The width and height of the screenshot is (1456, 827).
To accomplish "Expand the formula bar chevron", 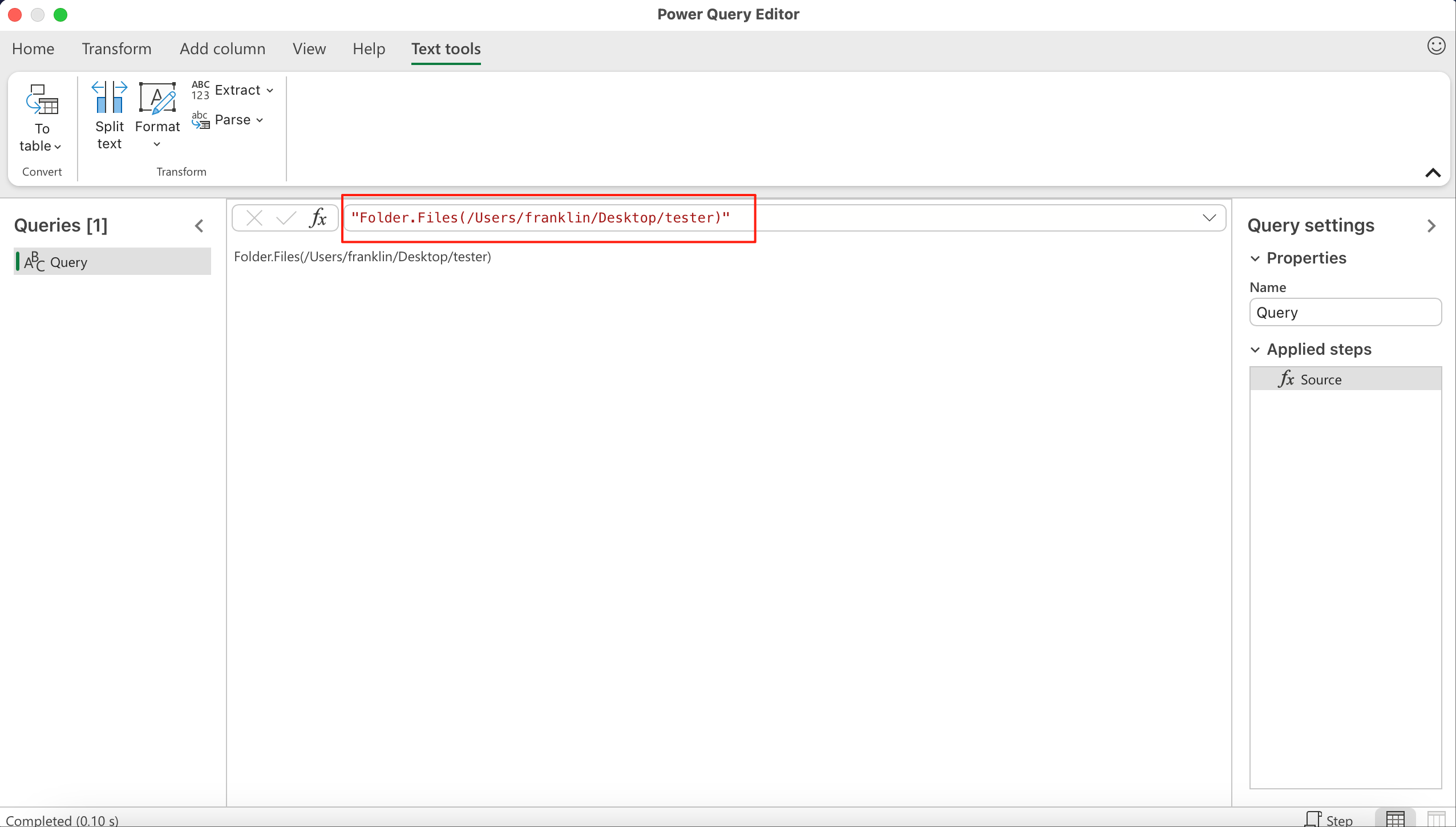I will (x=1209, y=218).
